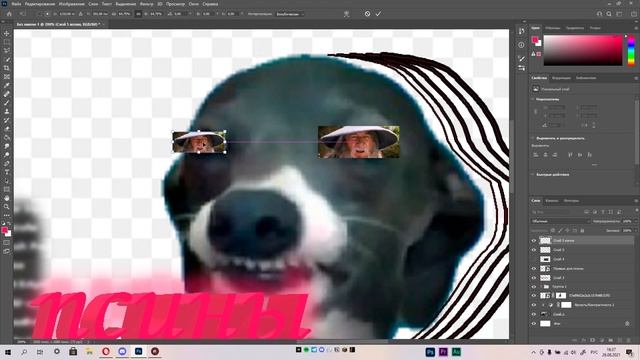Click the foreground color swatch in Color panel
640x360 pixels.
click(x=535, y=40)
